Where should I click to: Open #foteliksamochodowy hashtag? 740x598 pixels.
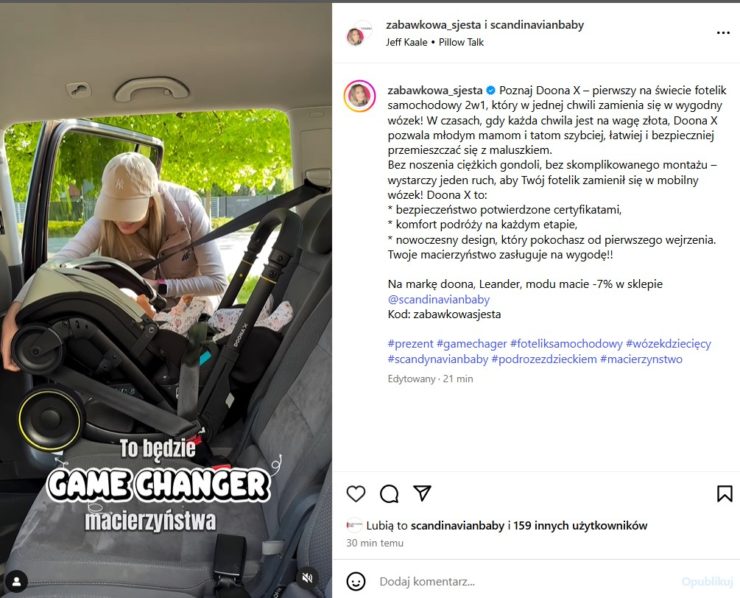(x=566, y=344)
